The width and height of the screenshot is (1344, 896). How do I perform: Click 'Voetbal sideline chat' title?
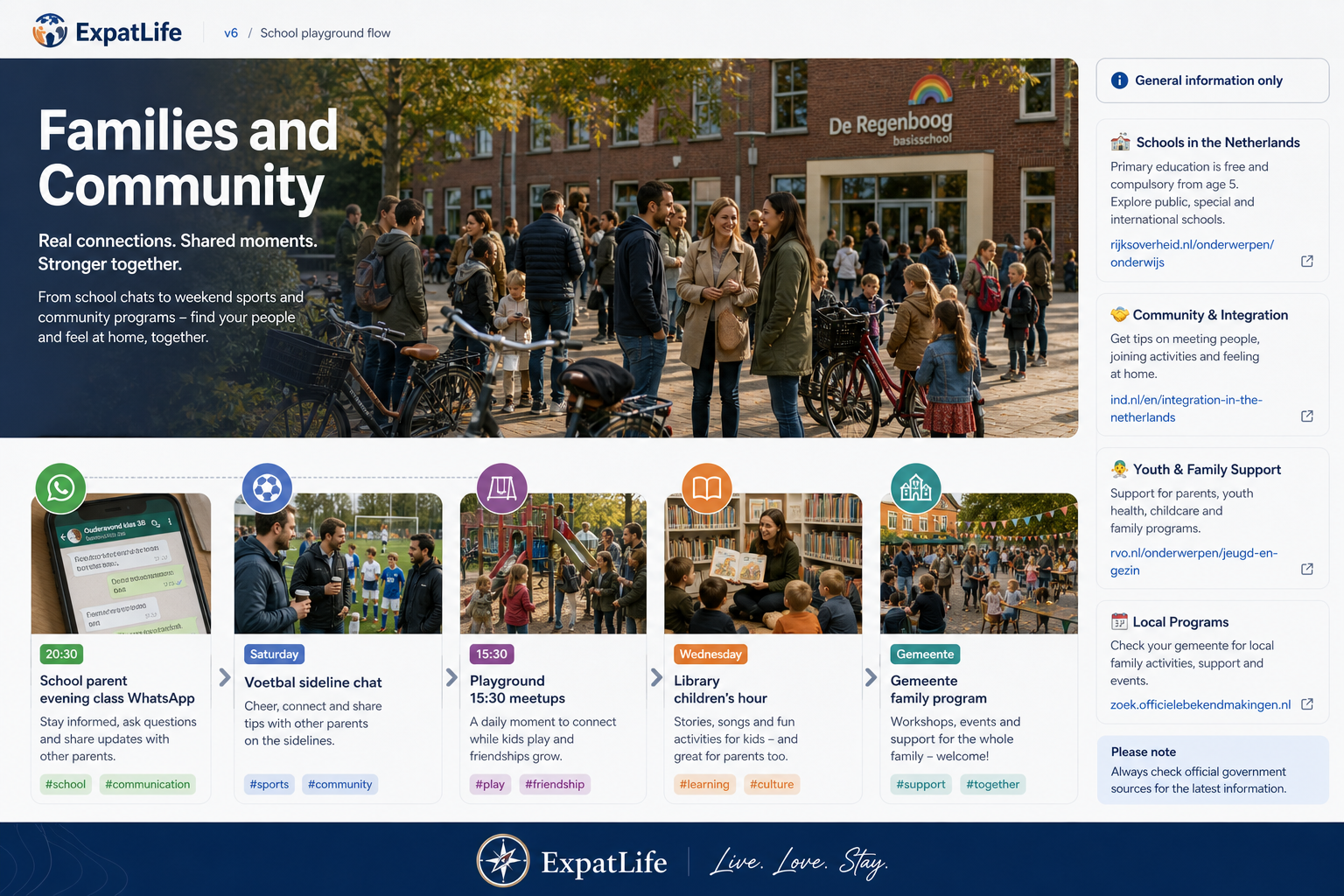313,682
